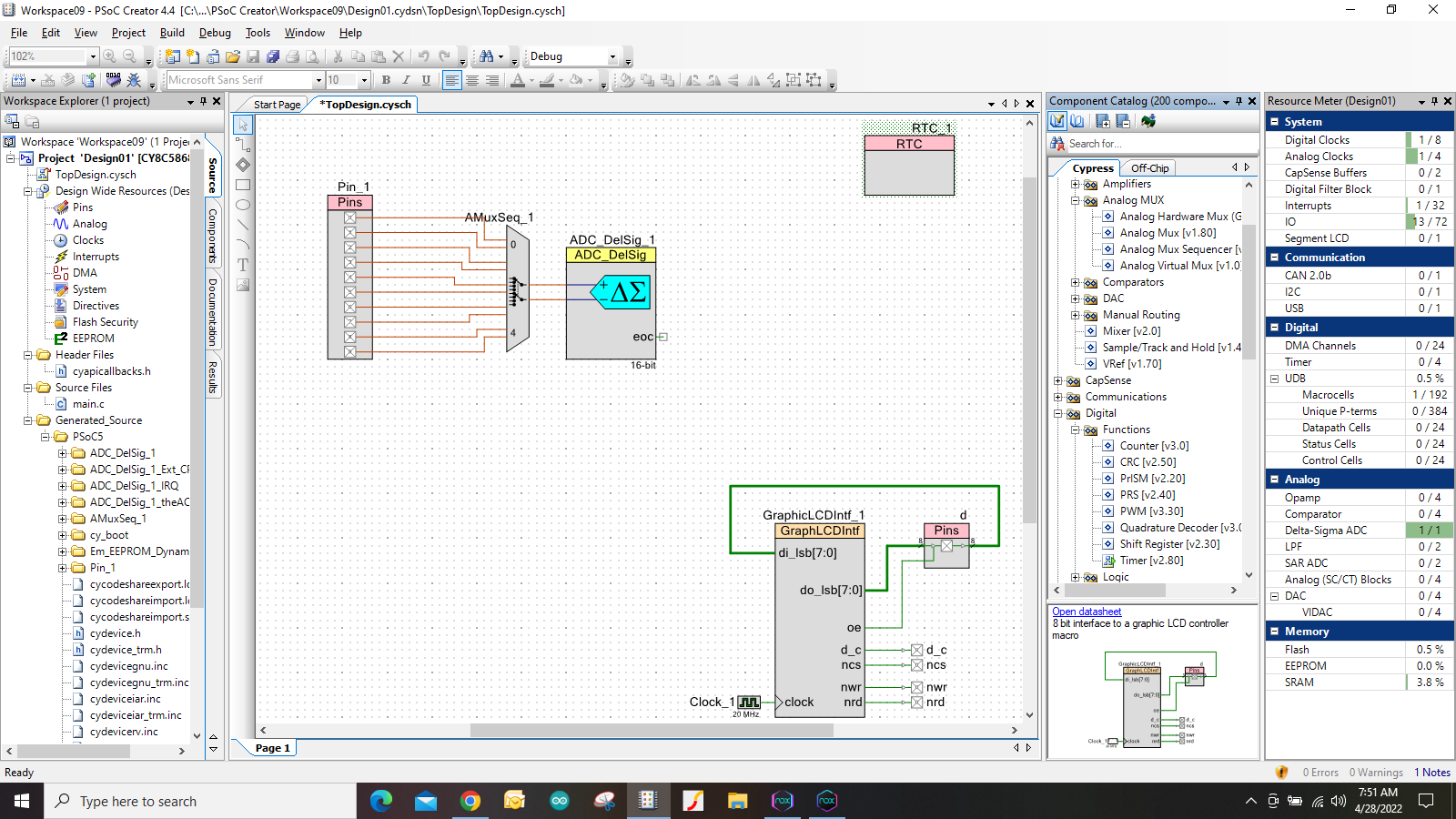Open Google Chrome from taskbar
This screenshot has width=1456, height=819.
click(x=470, y=801)
